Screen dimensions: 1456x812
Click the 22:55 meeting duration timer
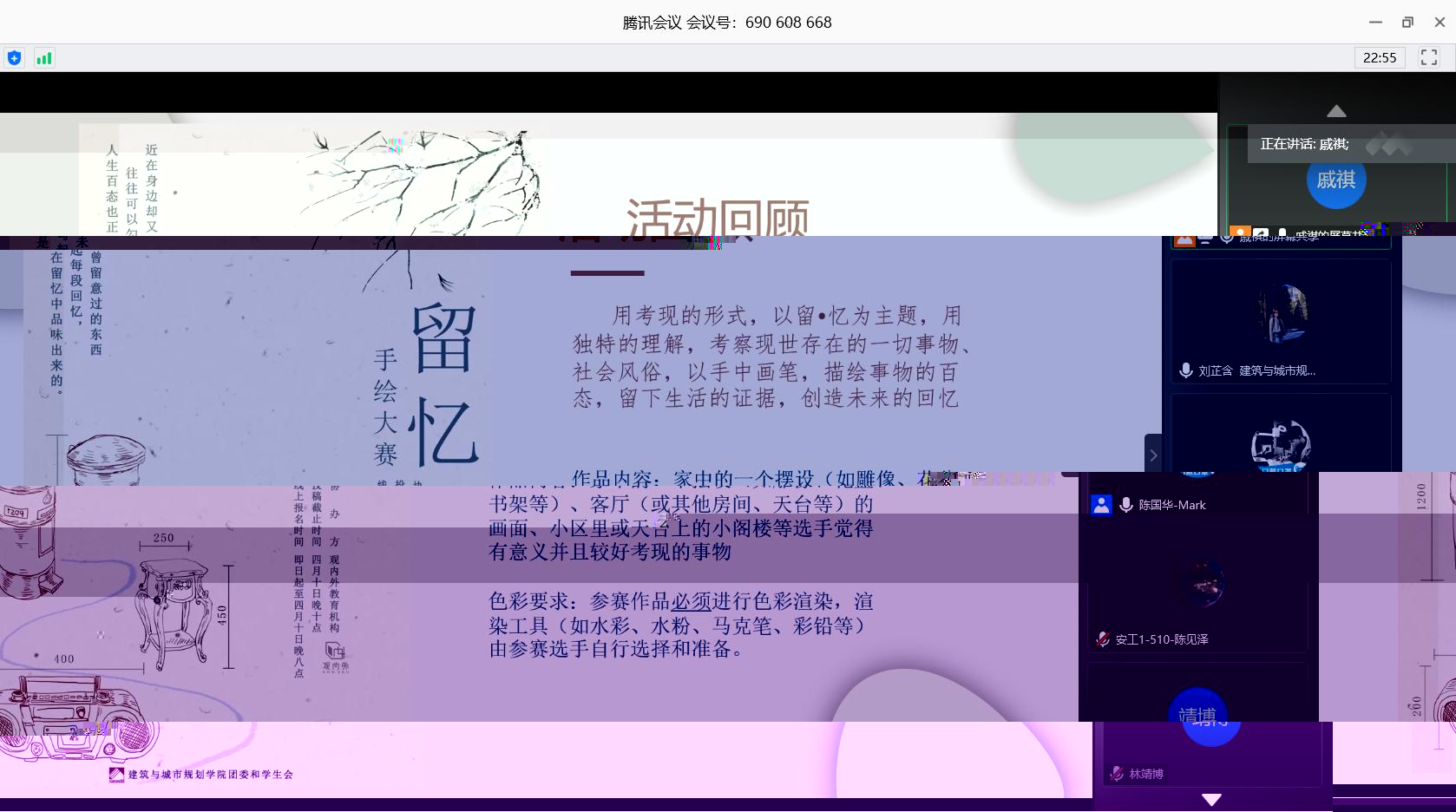click(1380, 57)
